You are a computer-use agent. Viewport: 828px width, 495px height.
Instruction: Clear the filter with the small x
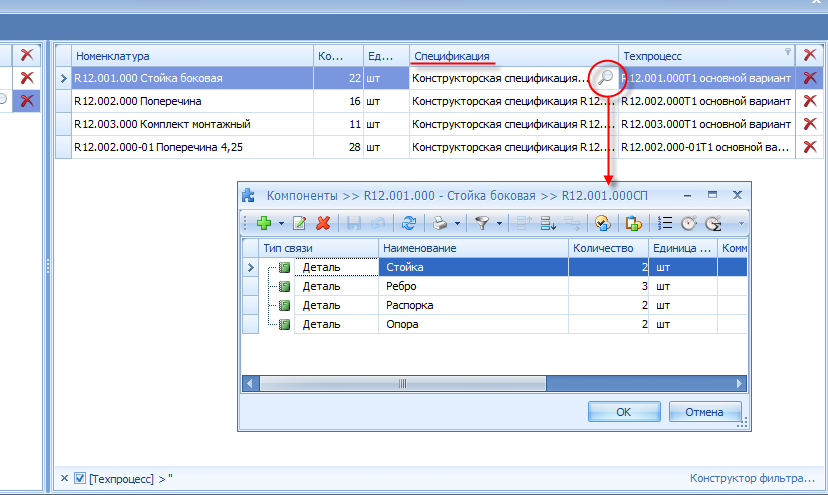(x=64, y=479)
